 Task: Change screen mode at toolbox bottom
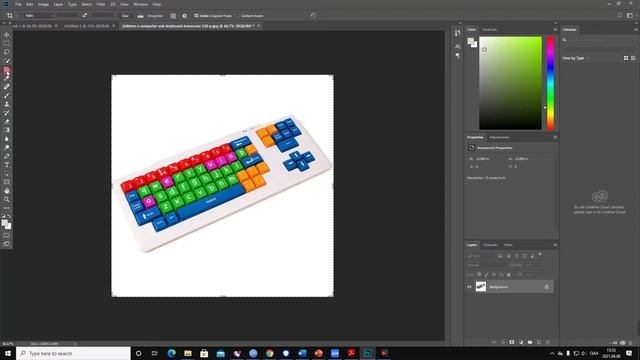click(x=7, y=244)
